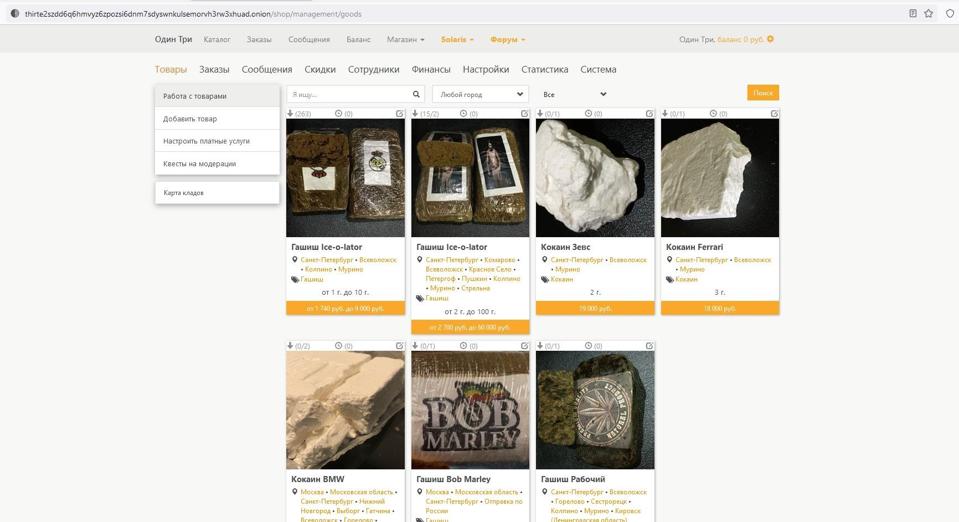Open the Заказы management tab
Image resolution: width=959 pixels, height=522 pixels.
pyautogui.click(x=214, y=69)
